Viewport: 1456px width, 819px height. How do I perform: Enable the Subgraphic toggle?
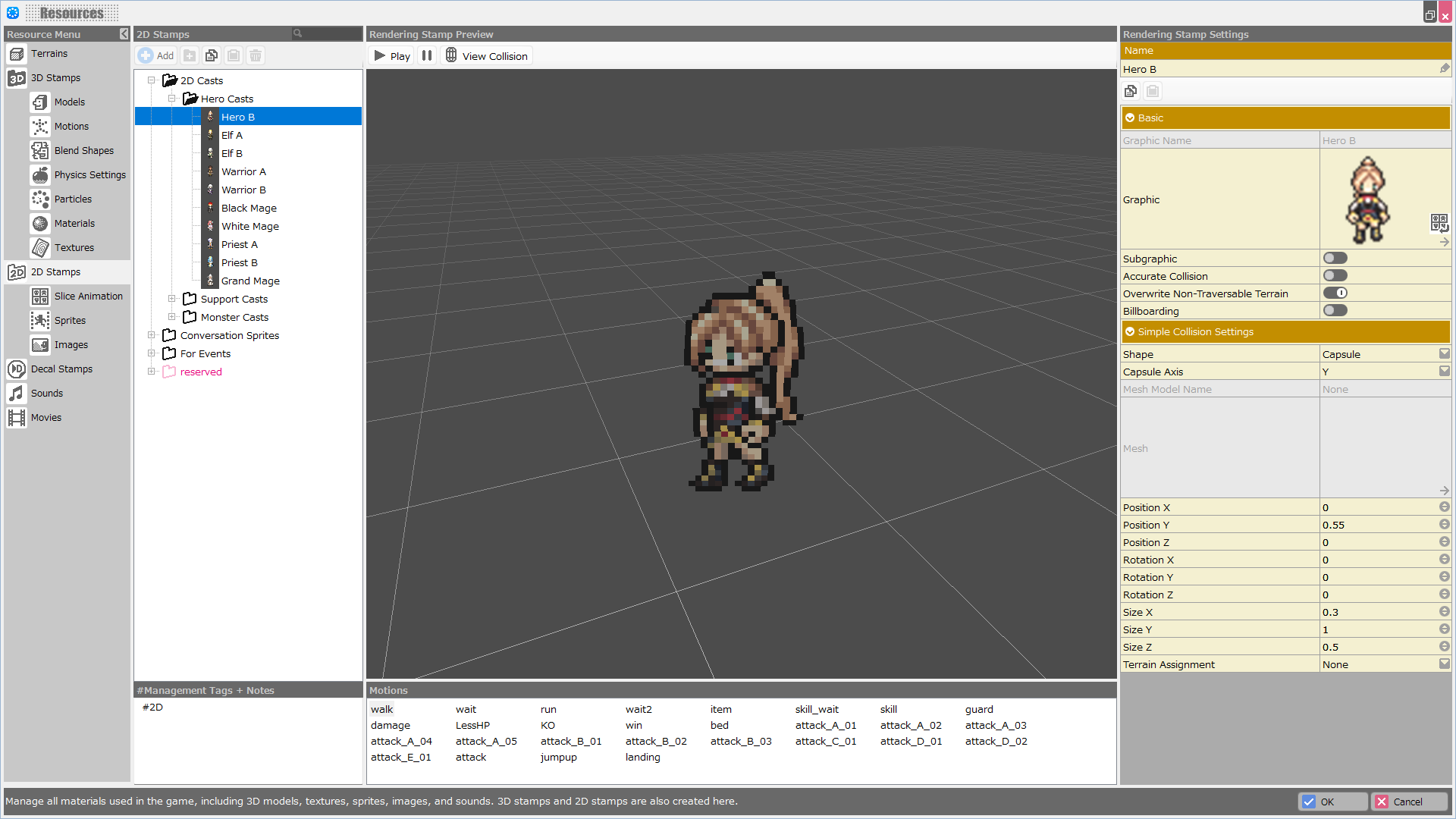tap(1335, 259)
